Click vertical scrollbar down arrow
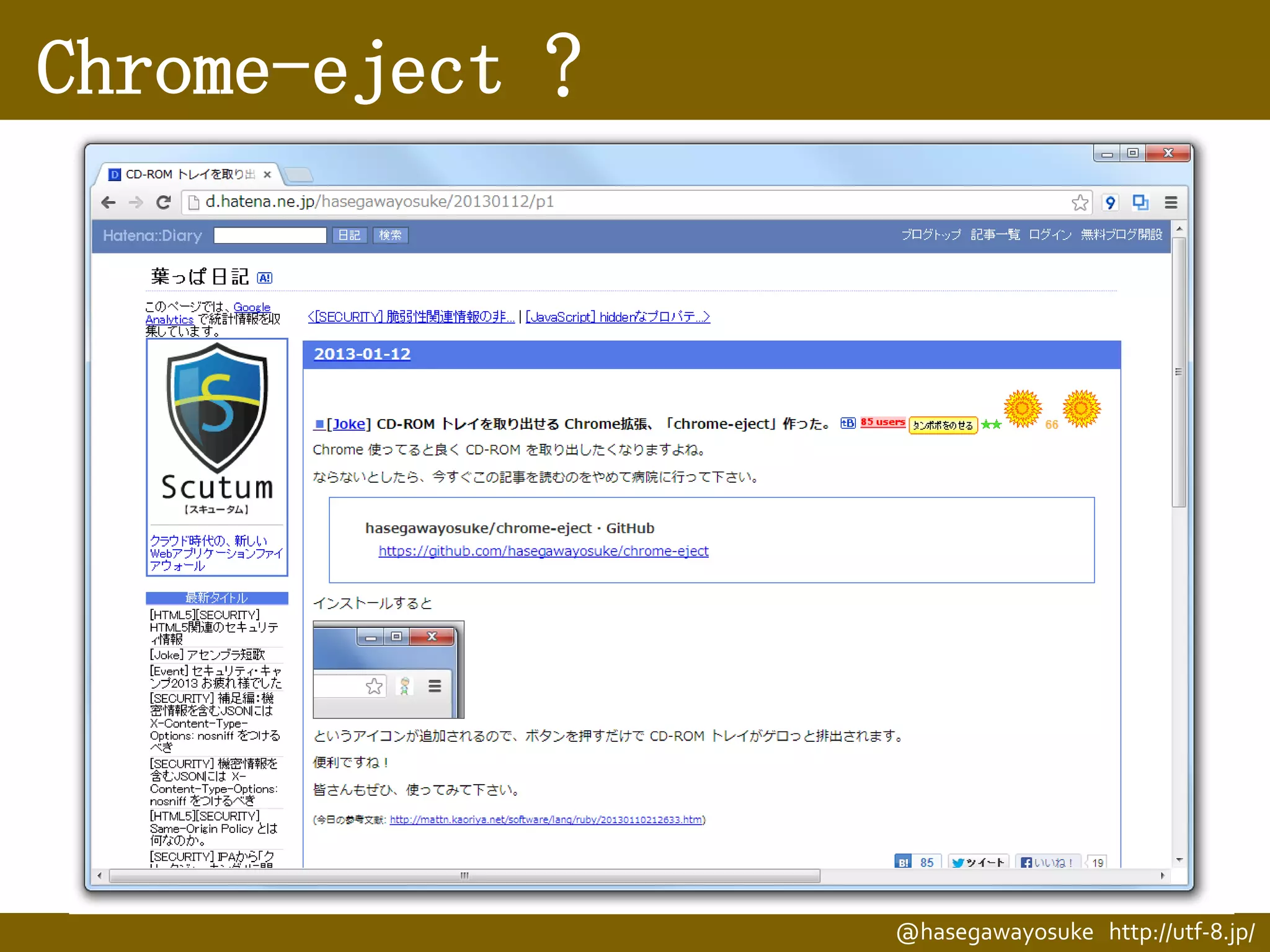 pos(1179,860)
